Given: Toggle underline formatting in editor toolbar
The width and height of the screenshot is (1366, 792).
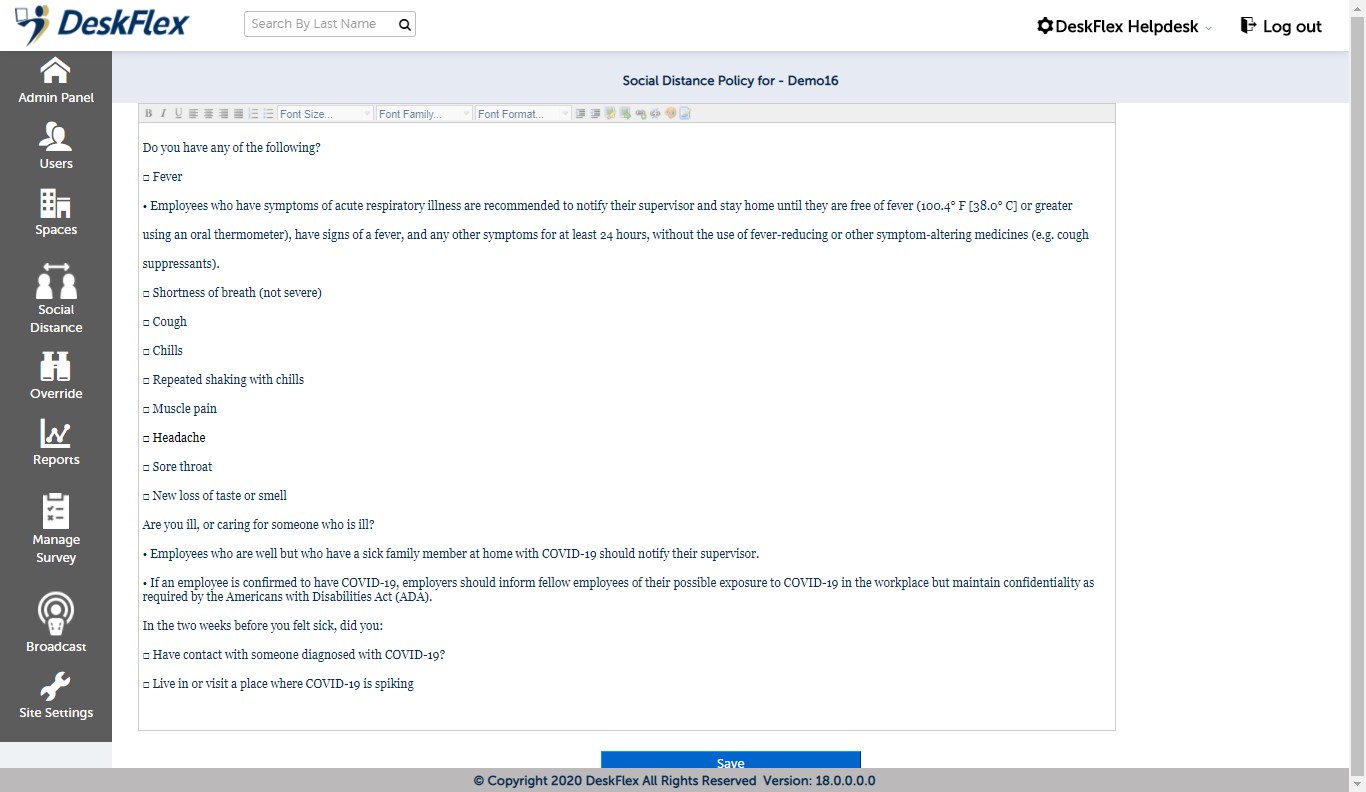Looking at the screenshot, I should click(178, 114).
